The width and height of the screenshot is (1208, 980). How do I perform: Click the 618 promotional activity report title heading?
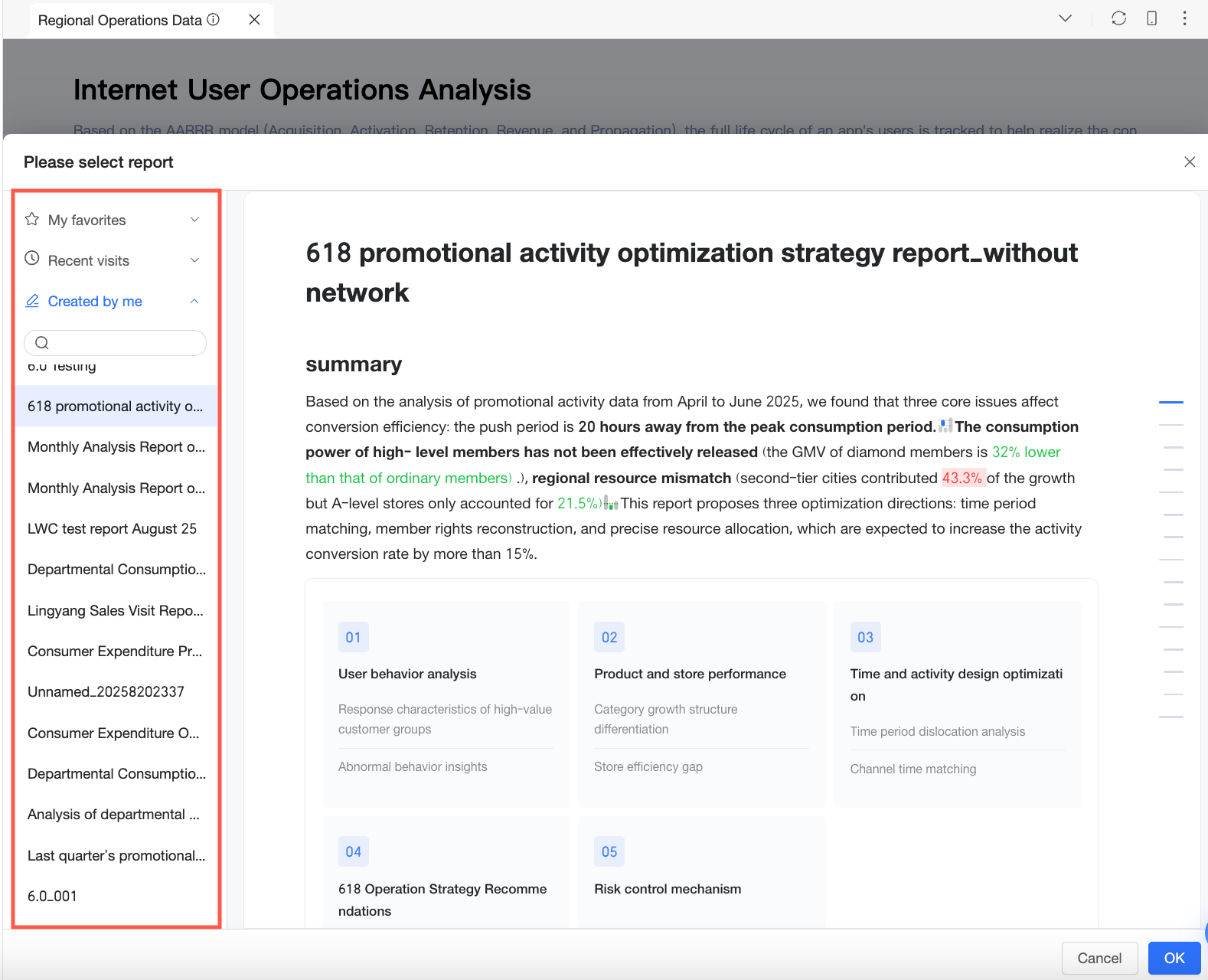point(691,273)
